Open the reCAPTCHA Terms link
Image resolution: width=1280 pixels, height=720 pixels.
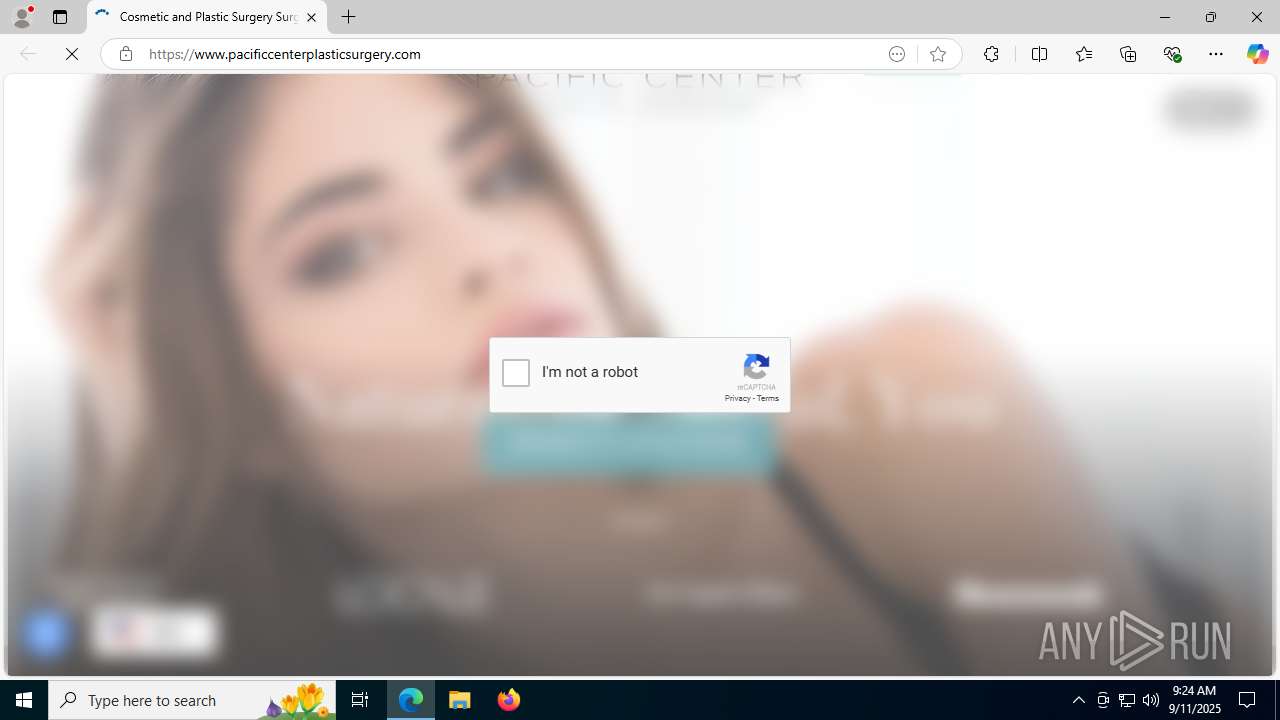point(768,398)
